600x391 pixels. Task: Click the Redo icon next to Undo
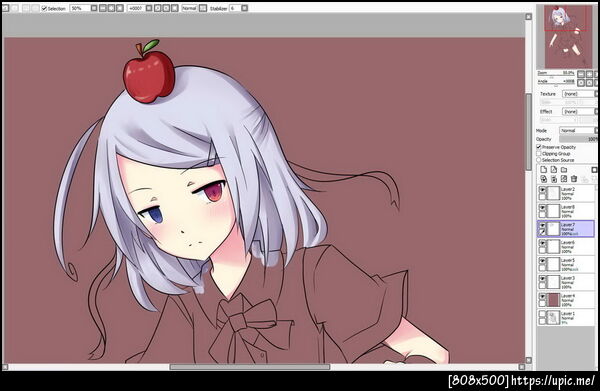click(15, 8)
